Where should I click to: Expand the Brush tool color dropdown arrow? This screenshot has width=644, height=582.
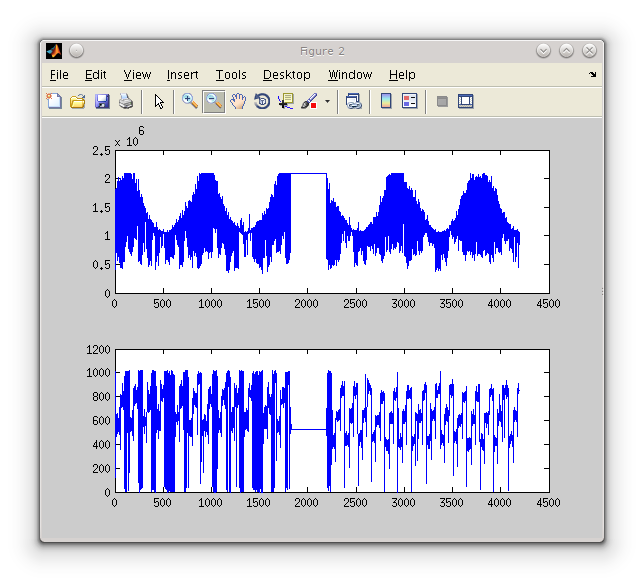pyautogui.click(x=327, y=102)
